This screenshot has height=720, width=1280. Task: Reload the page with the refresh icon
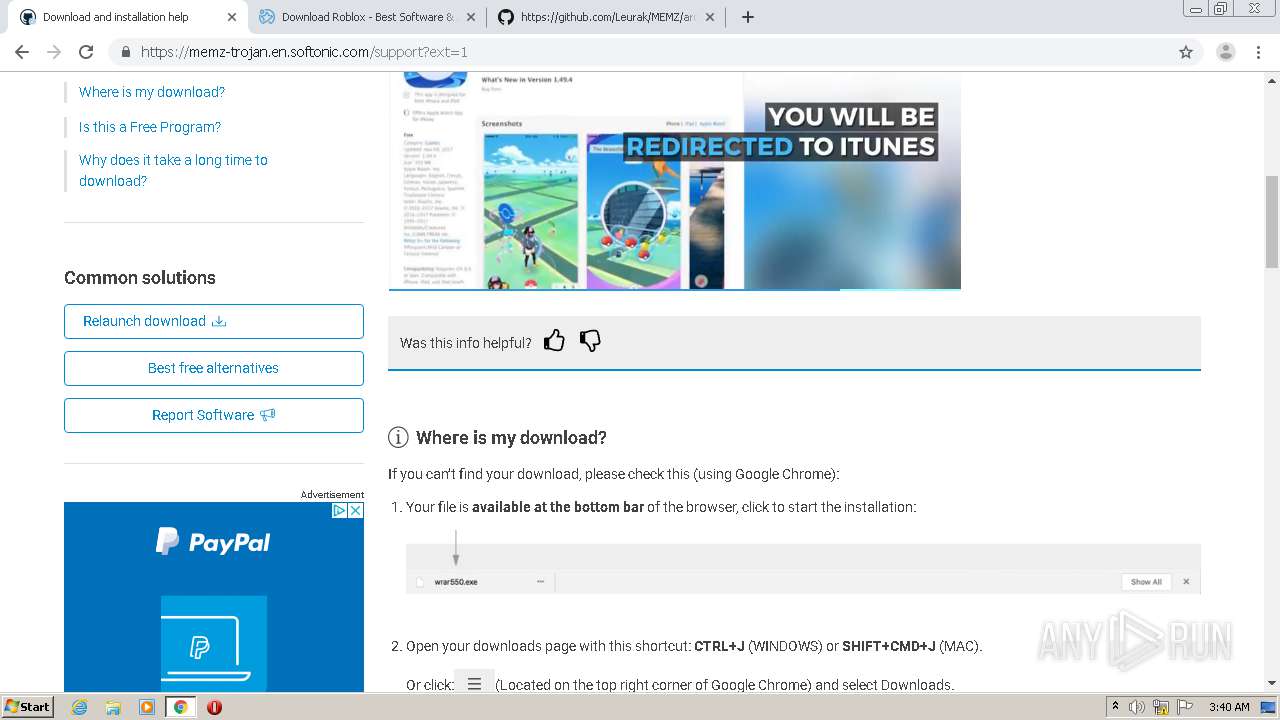point(86,52)
